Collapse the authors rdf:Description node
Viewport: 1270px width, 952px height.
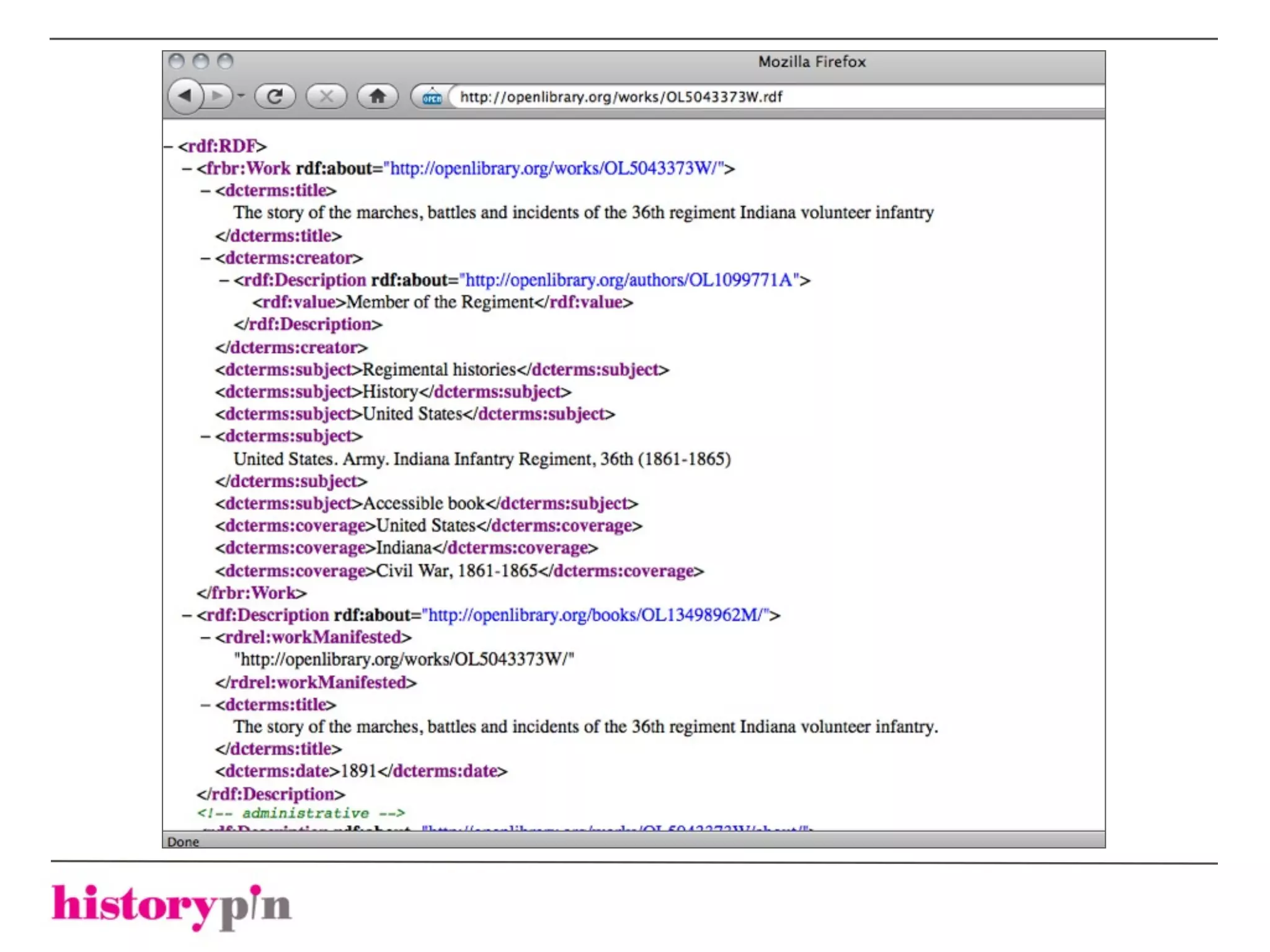click(224, 280)
